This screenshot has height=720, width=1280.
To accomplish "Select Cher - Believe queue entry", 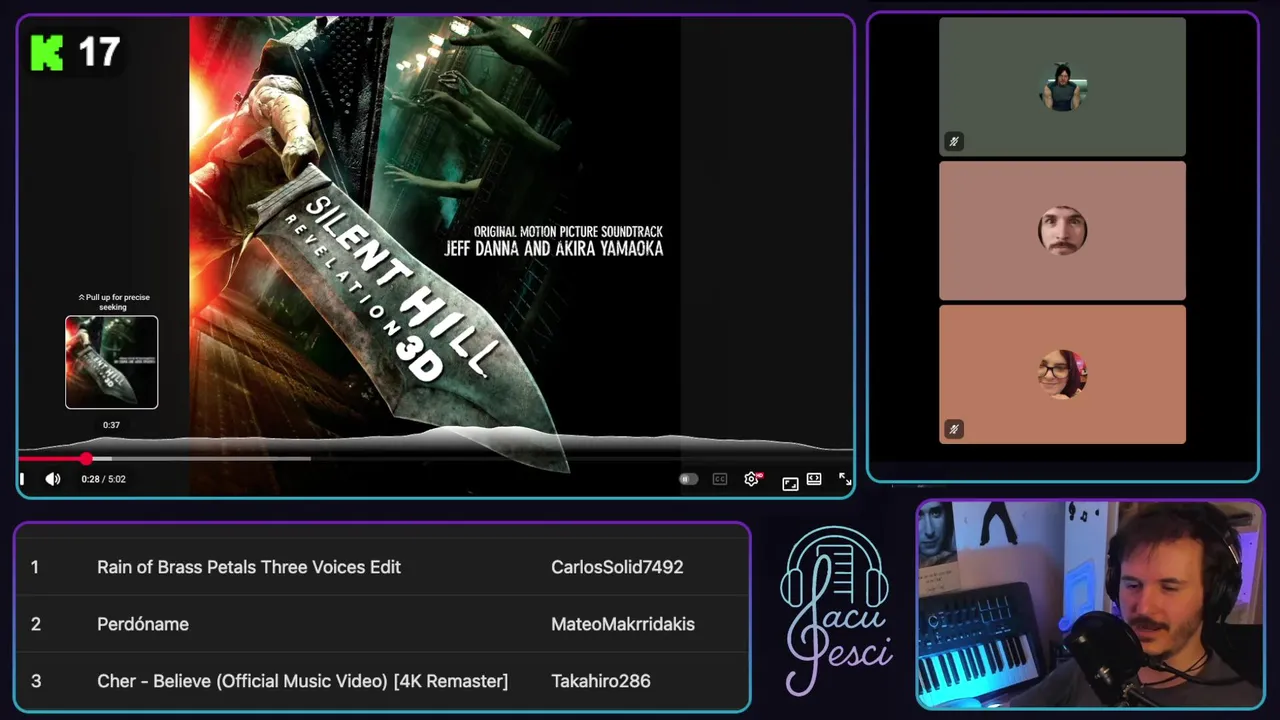I will click(302, 681).
